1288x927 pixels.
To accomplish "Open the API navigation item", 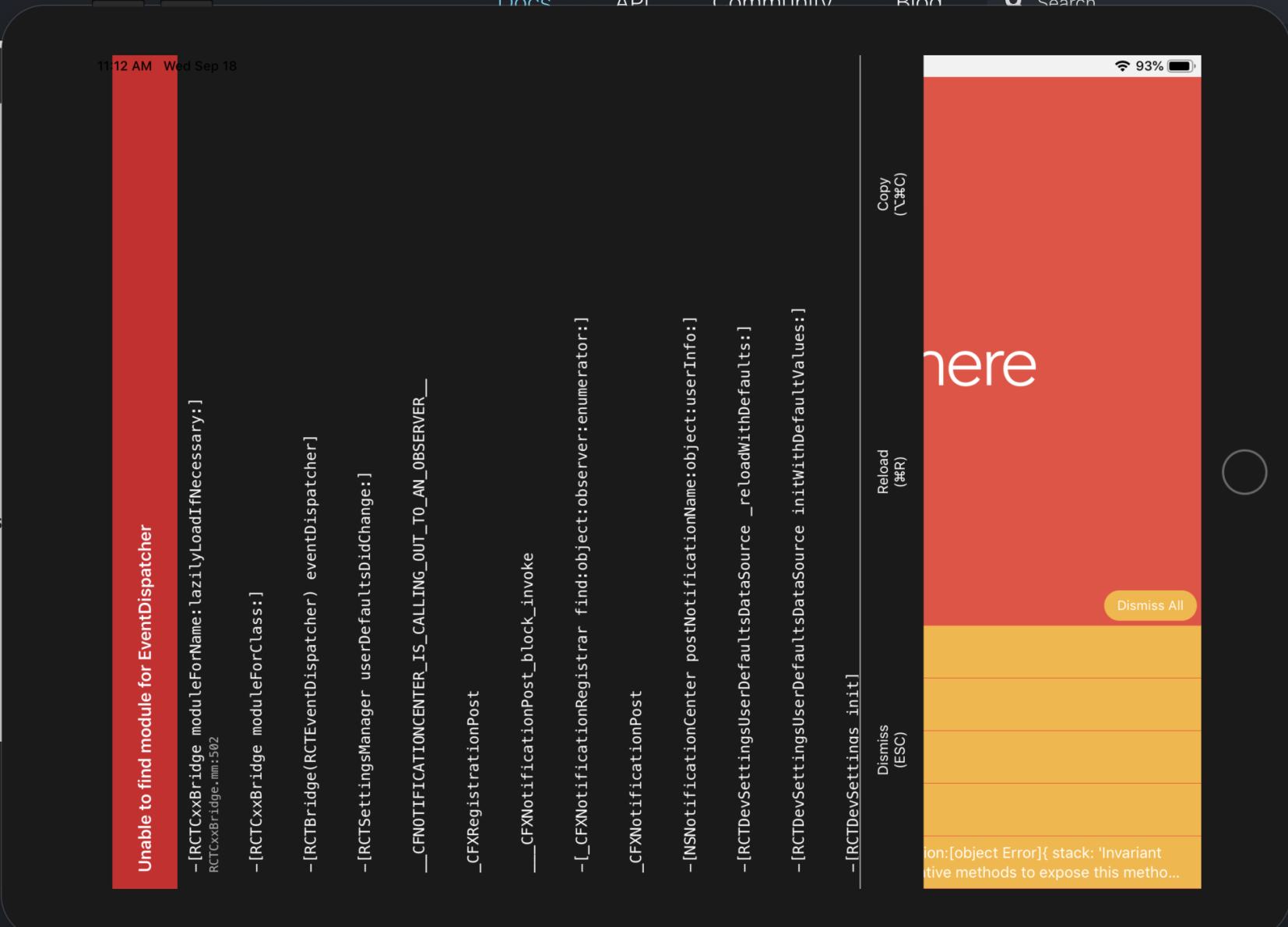I will coord(632,4).
